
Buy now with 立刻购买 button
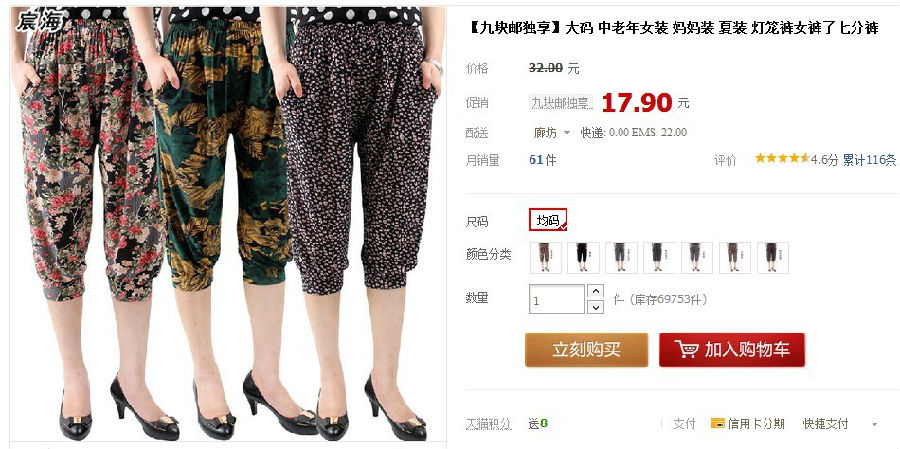pyautogui.click(x=587, y=350)
